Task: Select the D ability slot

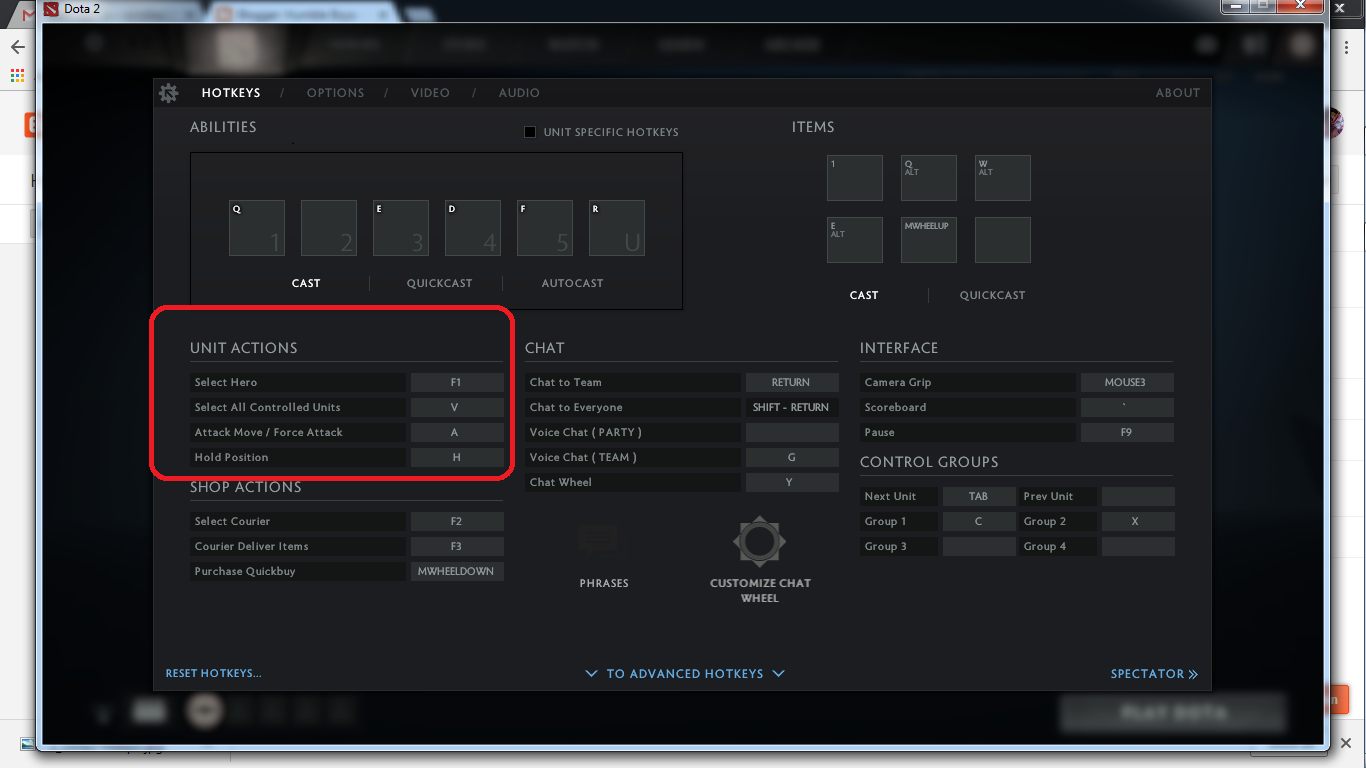Action: pos(473,228)
